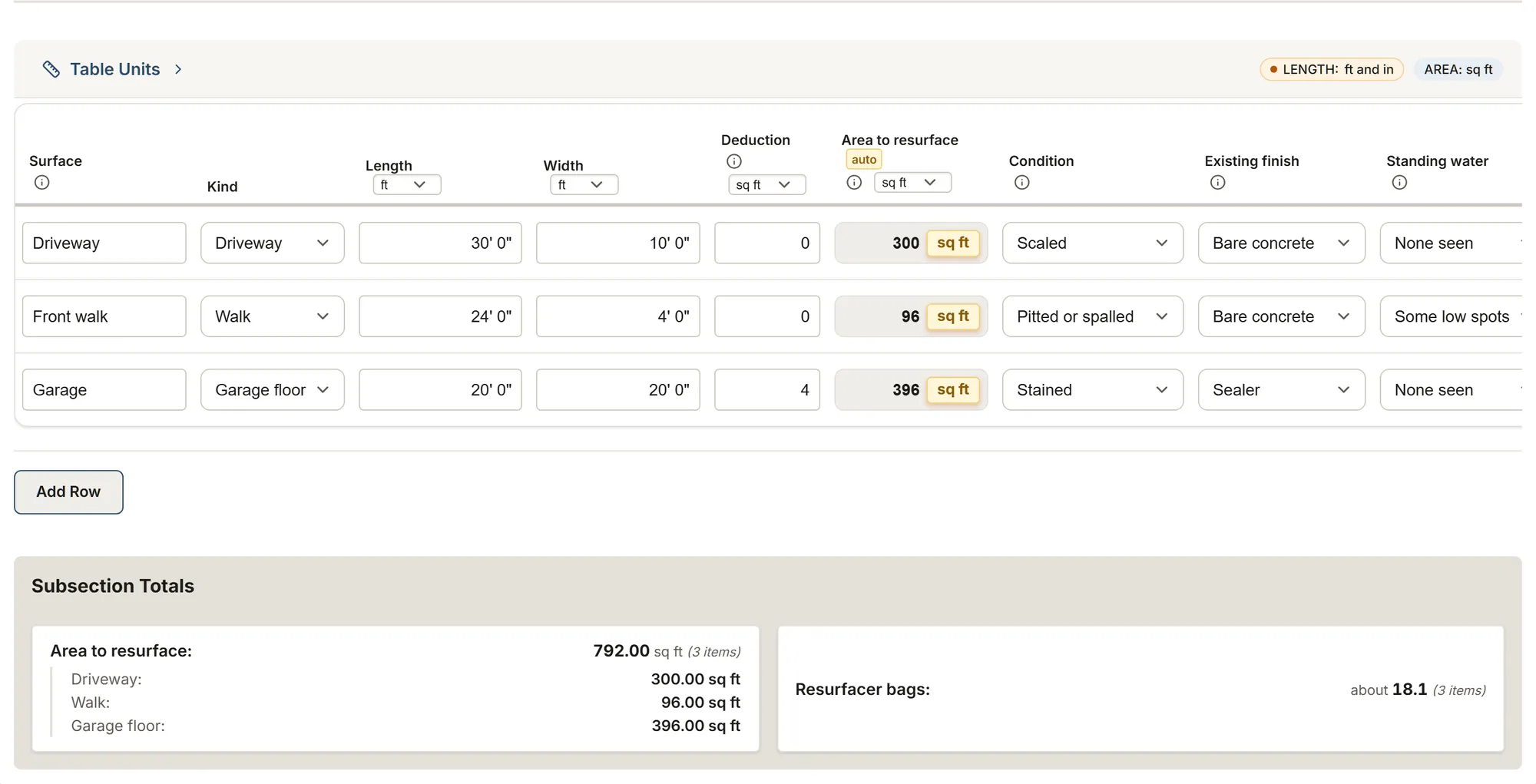Select the Garage floor kind dropdown
Image resolution: width=1536 pixels, height=784 pixels.
pyautogui.click(x=273, y=390)
